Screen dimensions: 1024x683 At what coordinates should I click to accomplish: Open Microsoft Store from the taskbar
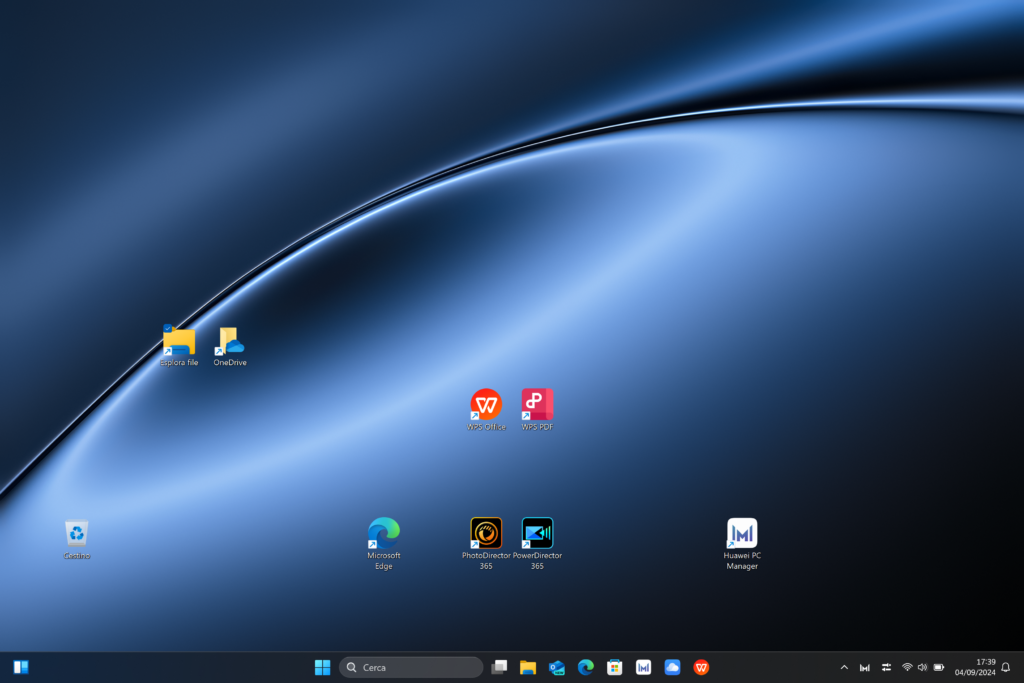pos(615,667)
